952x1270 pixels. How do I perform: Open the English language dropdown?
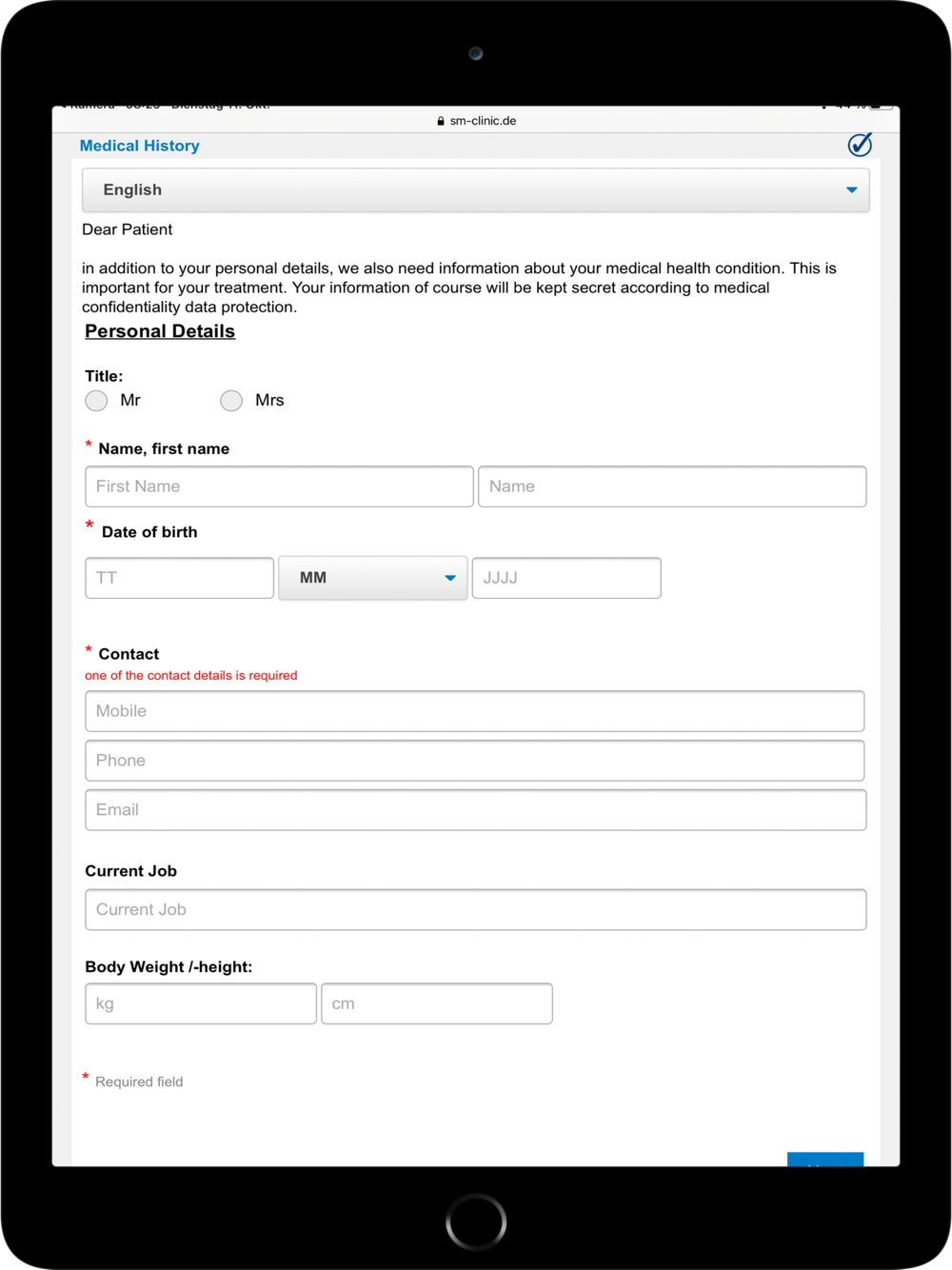(475, 189)
